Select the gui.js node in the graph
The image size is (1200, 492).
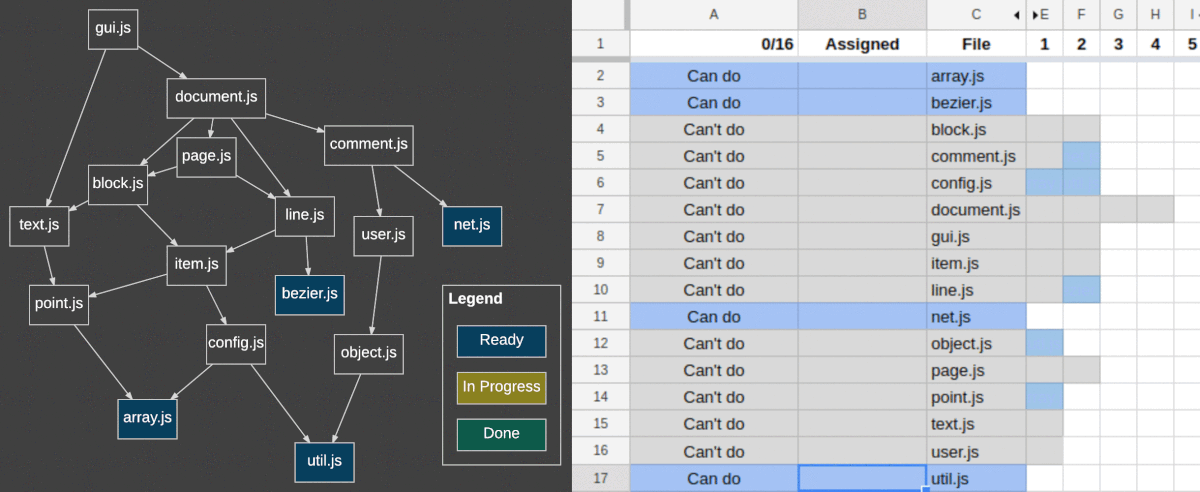click(113, 28)
